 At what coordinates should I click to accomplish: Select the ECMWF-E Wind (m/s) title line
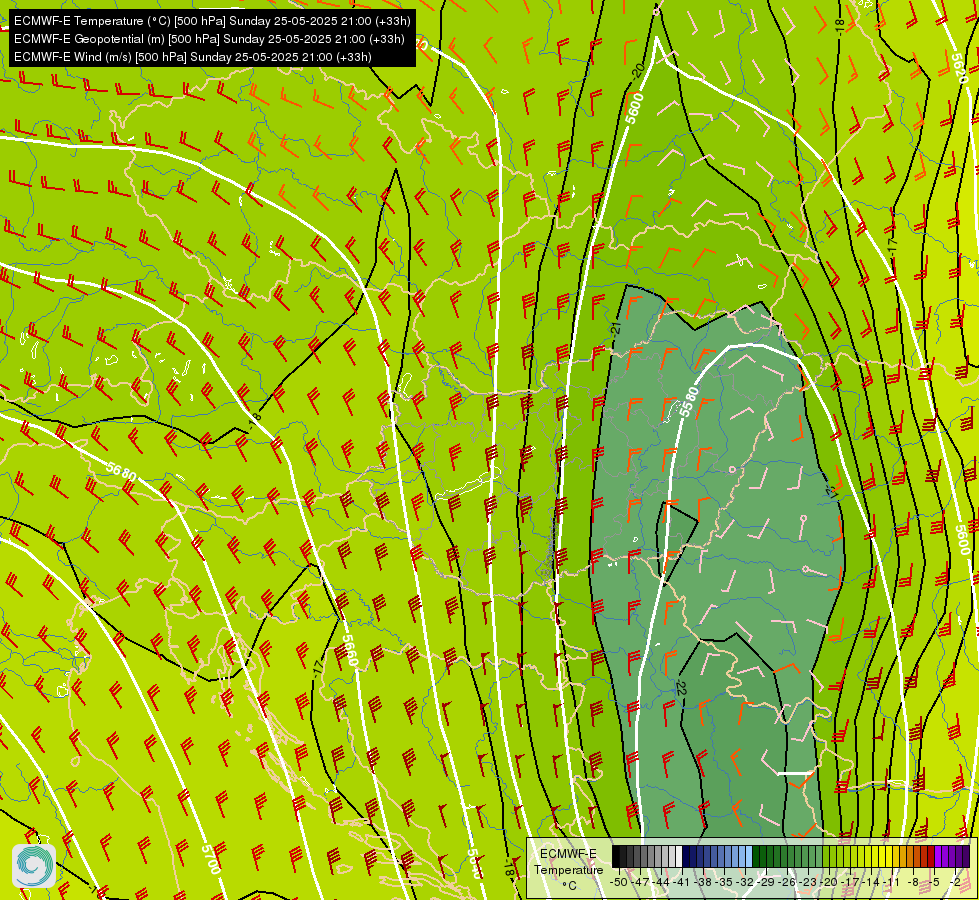[193, 57]
